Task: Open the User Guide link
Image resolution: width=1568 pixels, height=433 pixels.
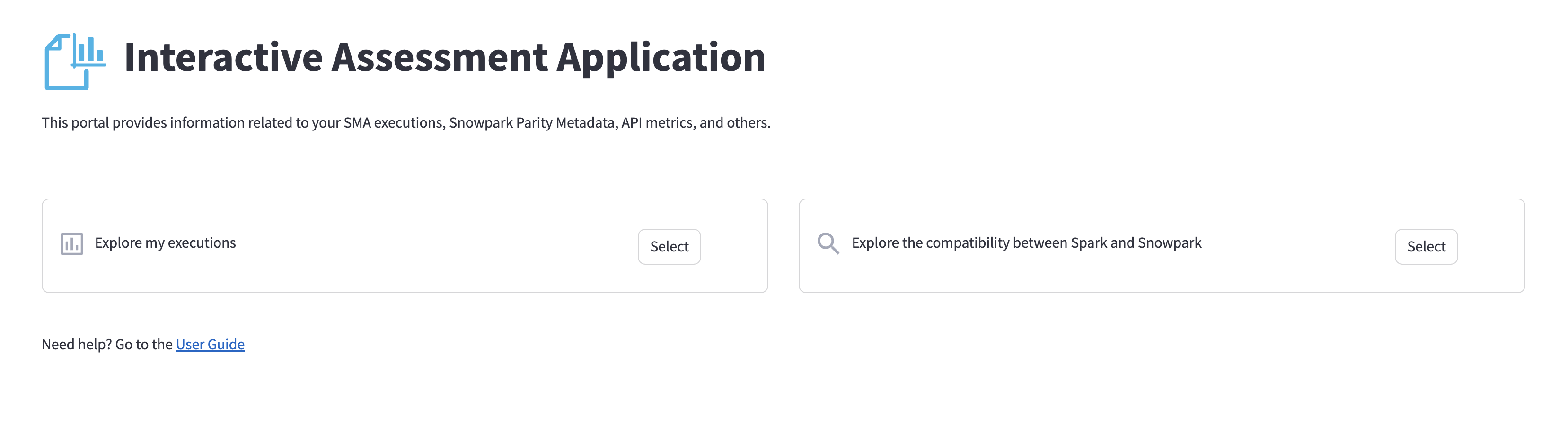Action: (x=210, y=344)
